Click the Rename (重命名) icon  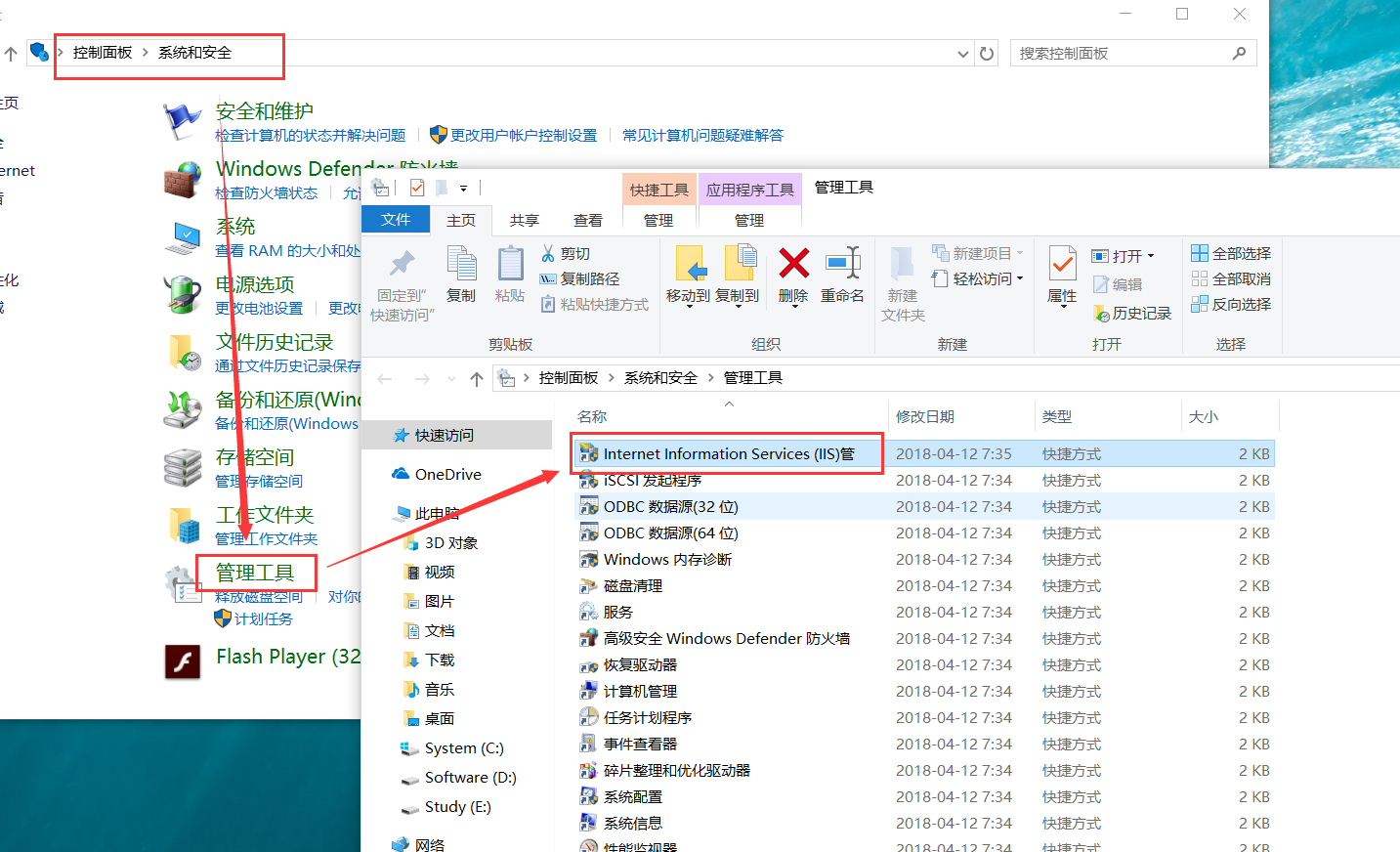click(842, 263)
